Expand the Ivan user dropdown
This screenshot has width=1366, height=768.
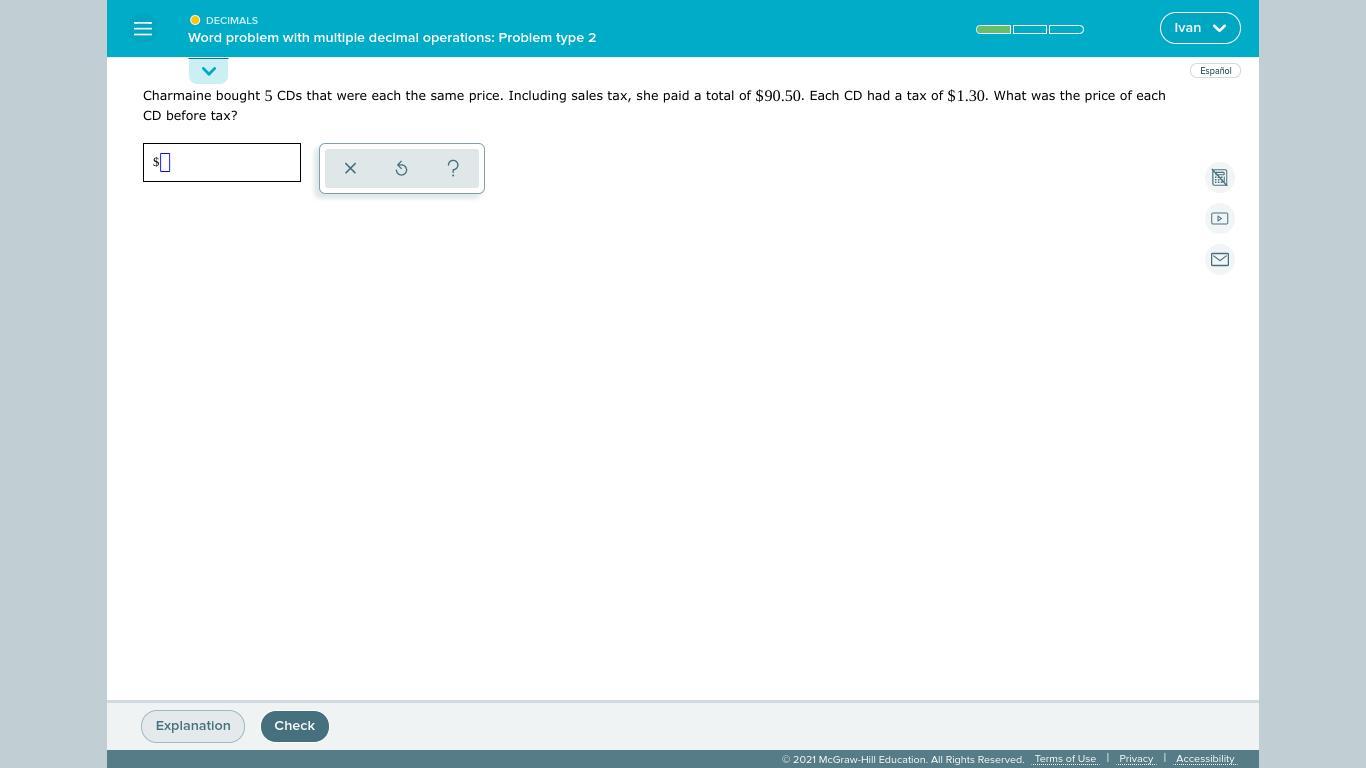coord(1200,28)
